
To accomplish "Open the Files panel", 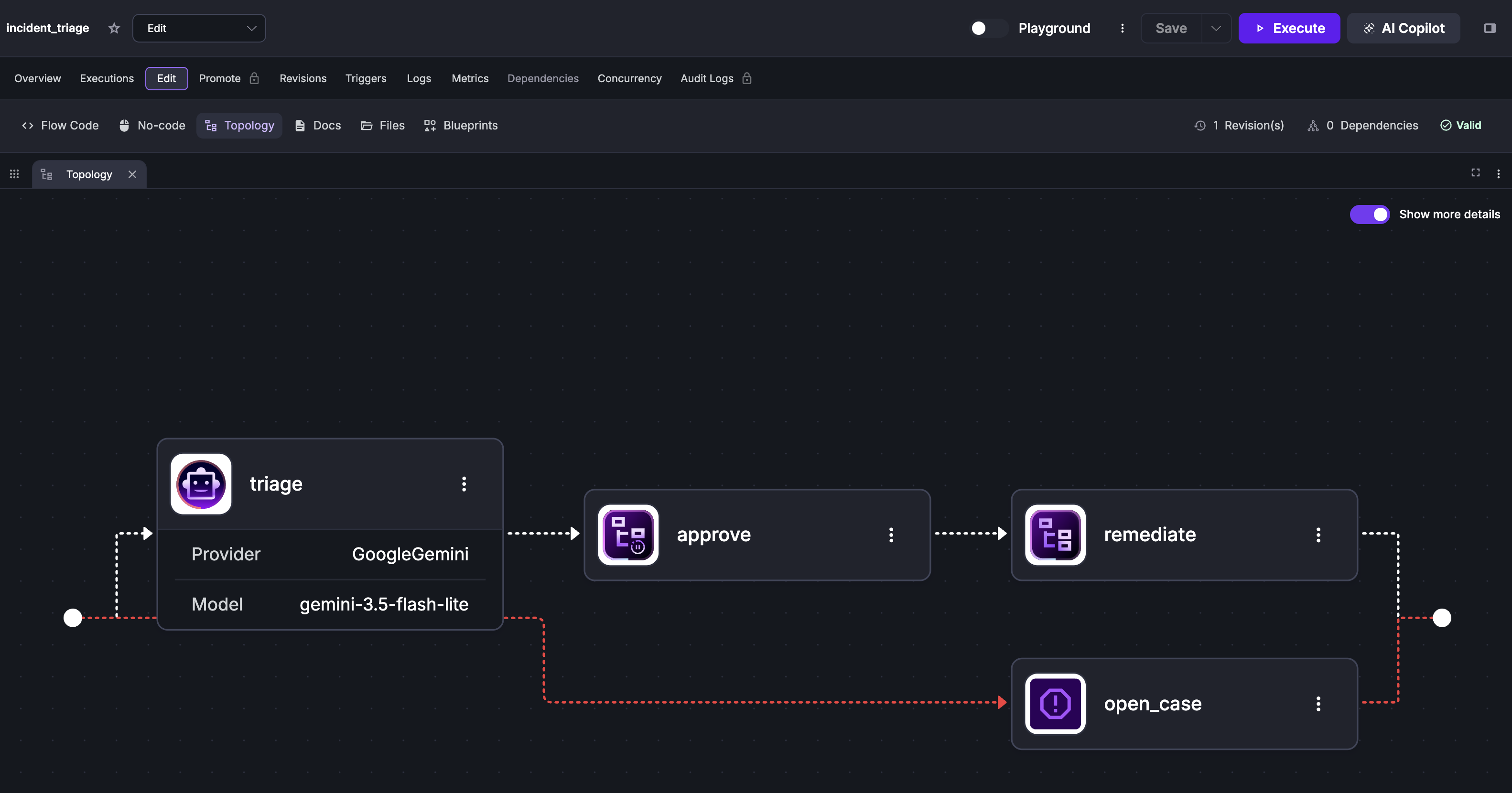I will 383,125.
